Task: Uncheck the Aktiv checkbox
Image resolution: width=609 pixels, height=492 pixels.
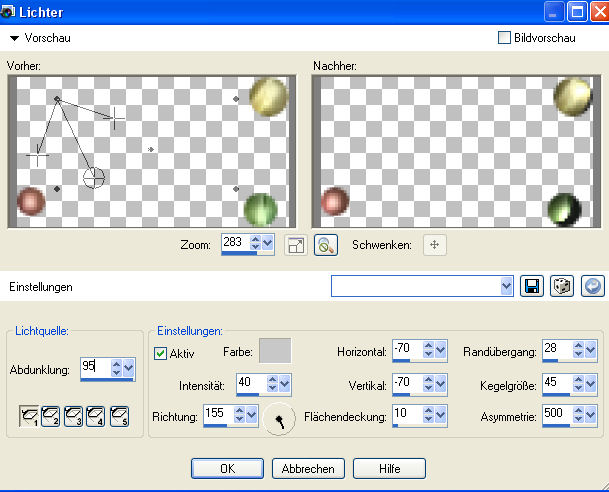Action: (x=161, y=353)
